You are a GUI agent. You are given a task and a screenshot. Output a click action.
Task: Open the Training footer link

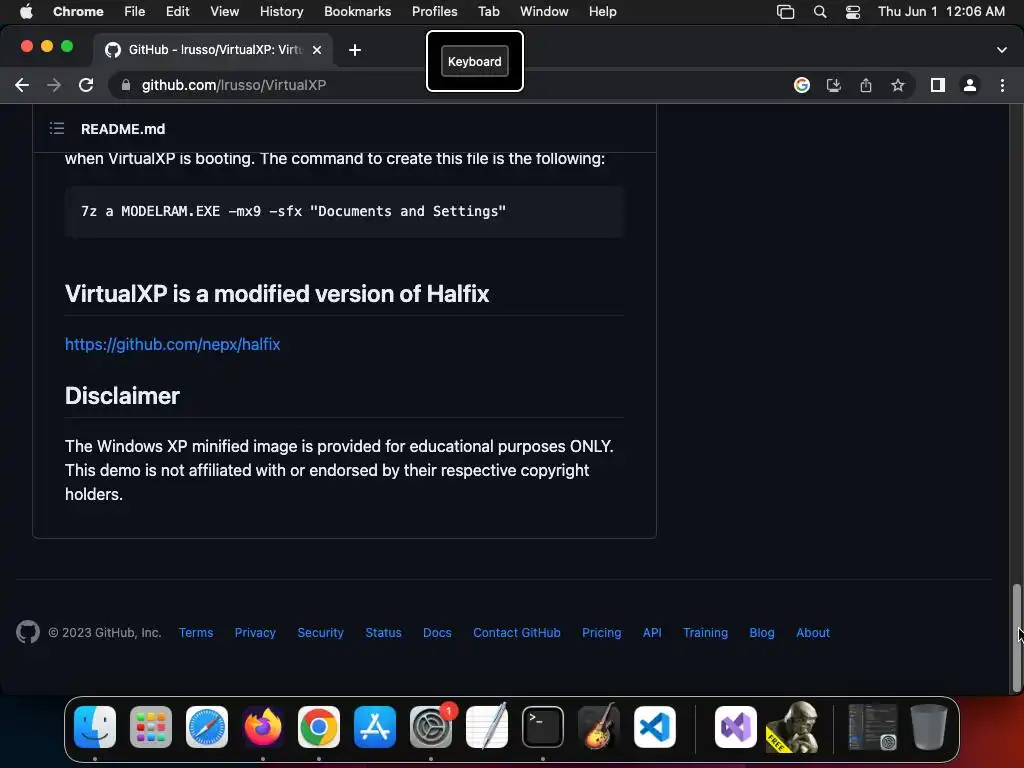[x=705, y=632]
